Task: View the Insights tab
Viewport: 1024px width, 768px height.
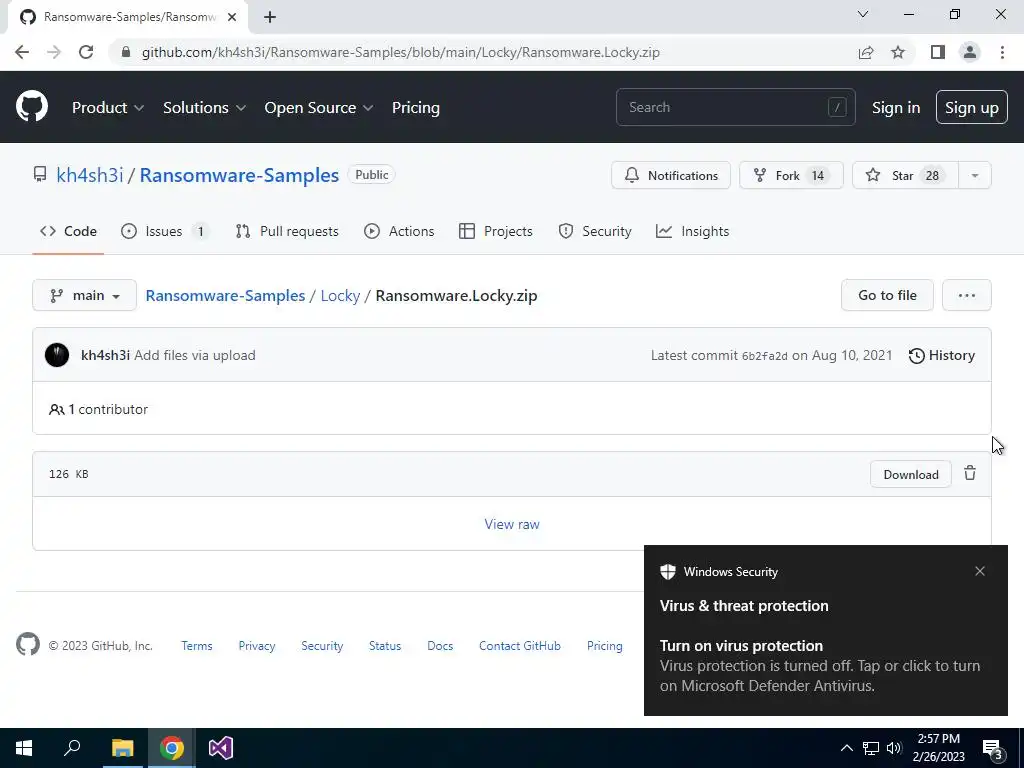Action: 692,231
